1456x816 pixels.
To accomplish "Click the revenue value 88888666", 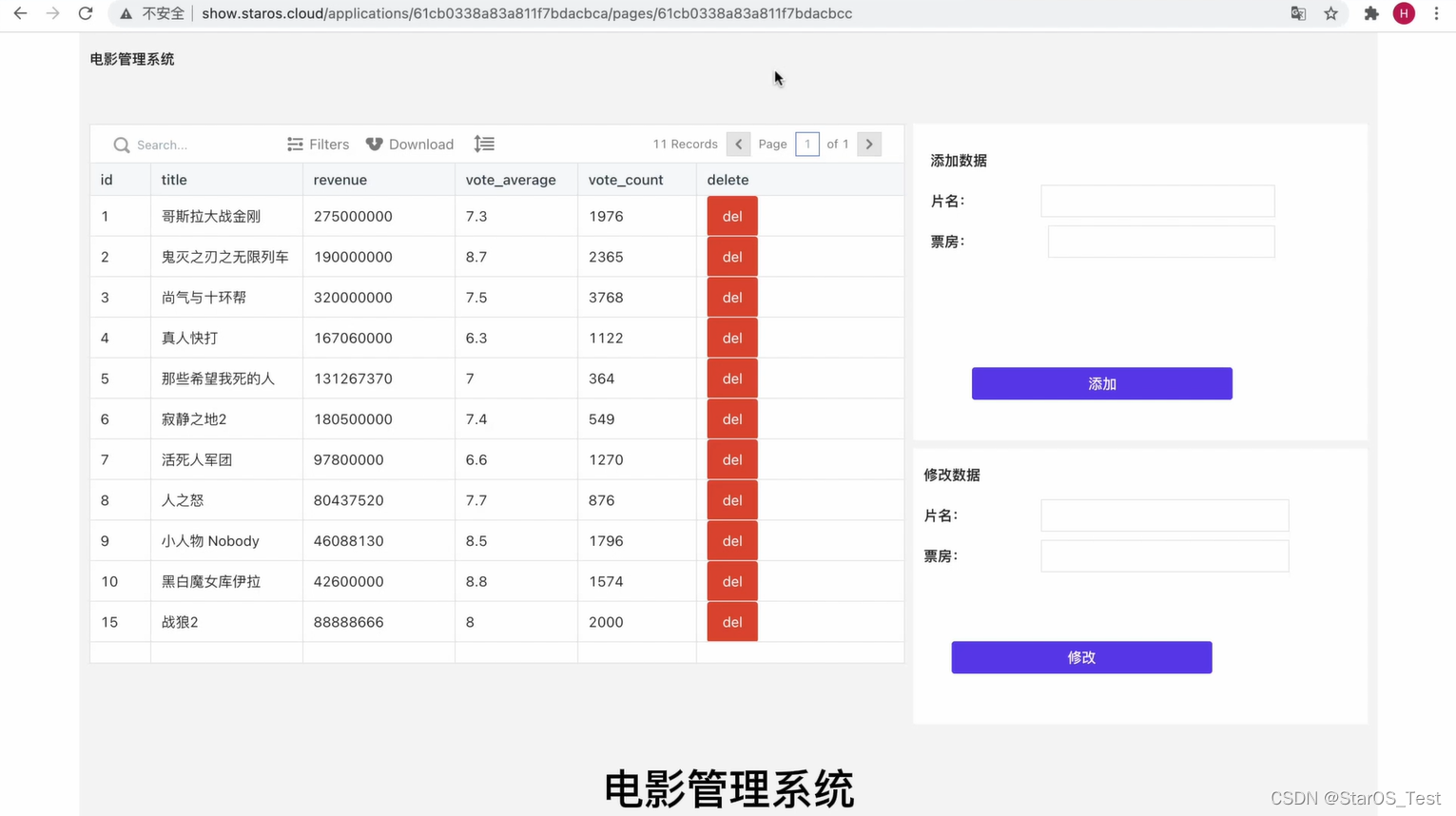I will (x=349, y=622).
